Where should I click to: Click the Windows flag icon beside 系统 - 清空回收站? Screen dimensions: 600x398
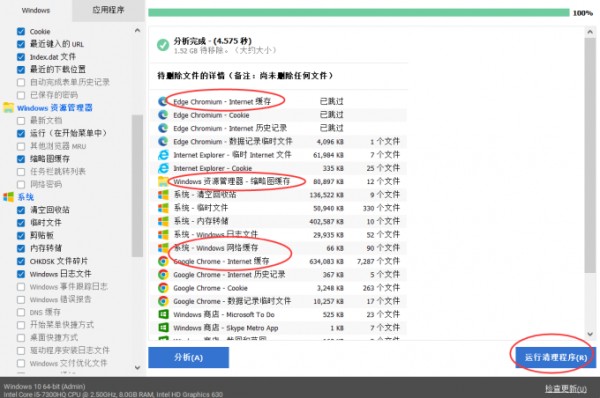click(x=163, y=195)
